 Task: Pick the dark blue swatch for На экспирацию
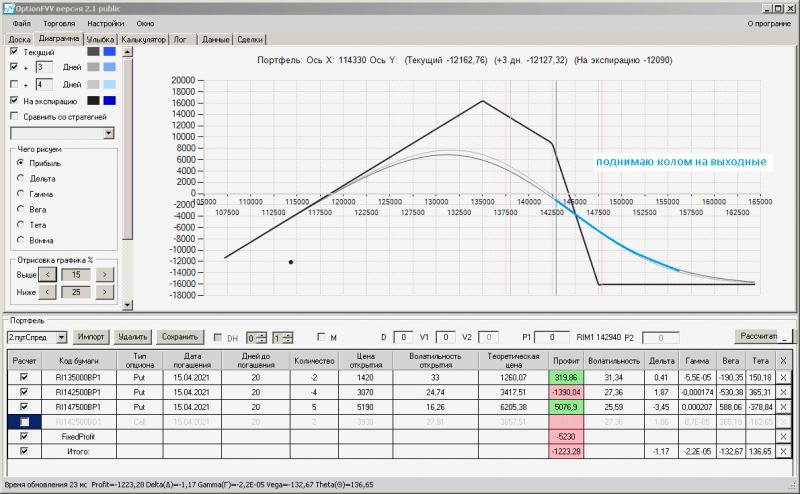(x=109, y=101)
